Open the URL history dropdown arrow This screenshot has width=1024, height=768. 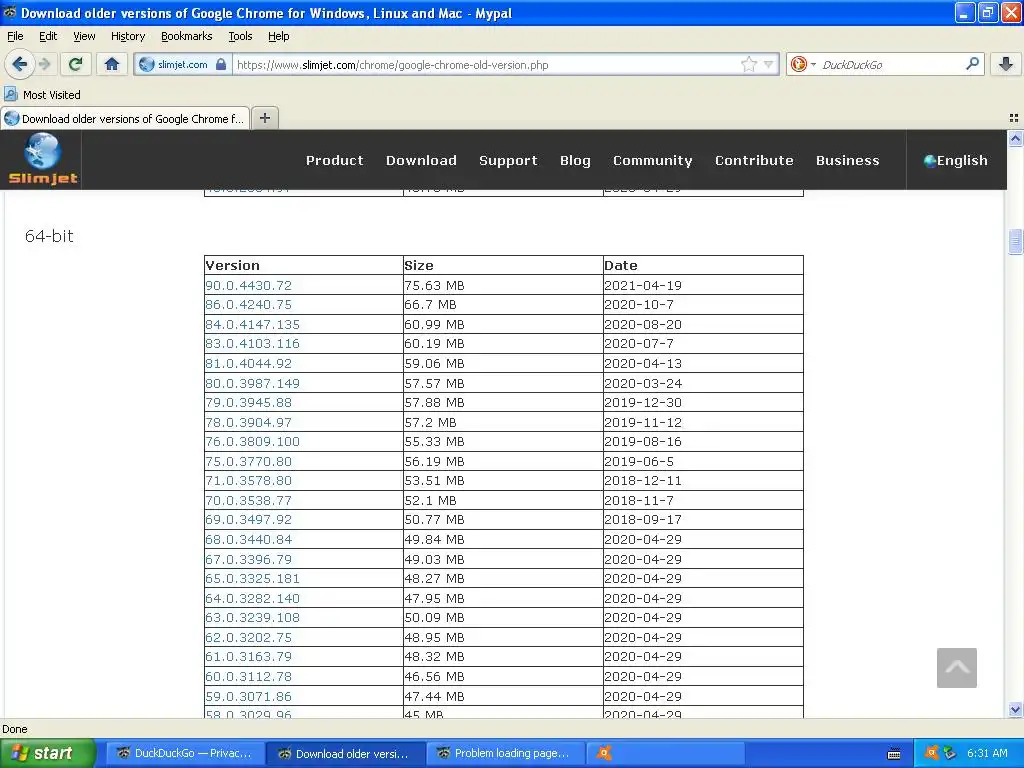coord(769,64)
